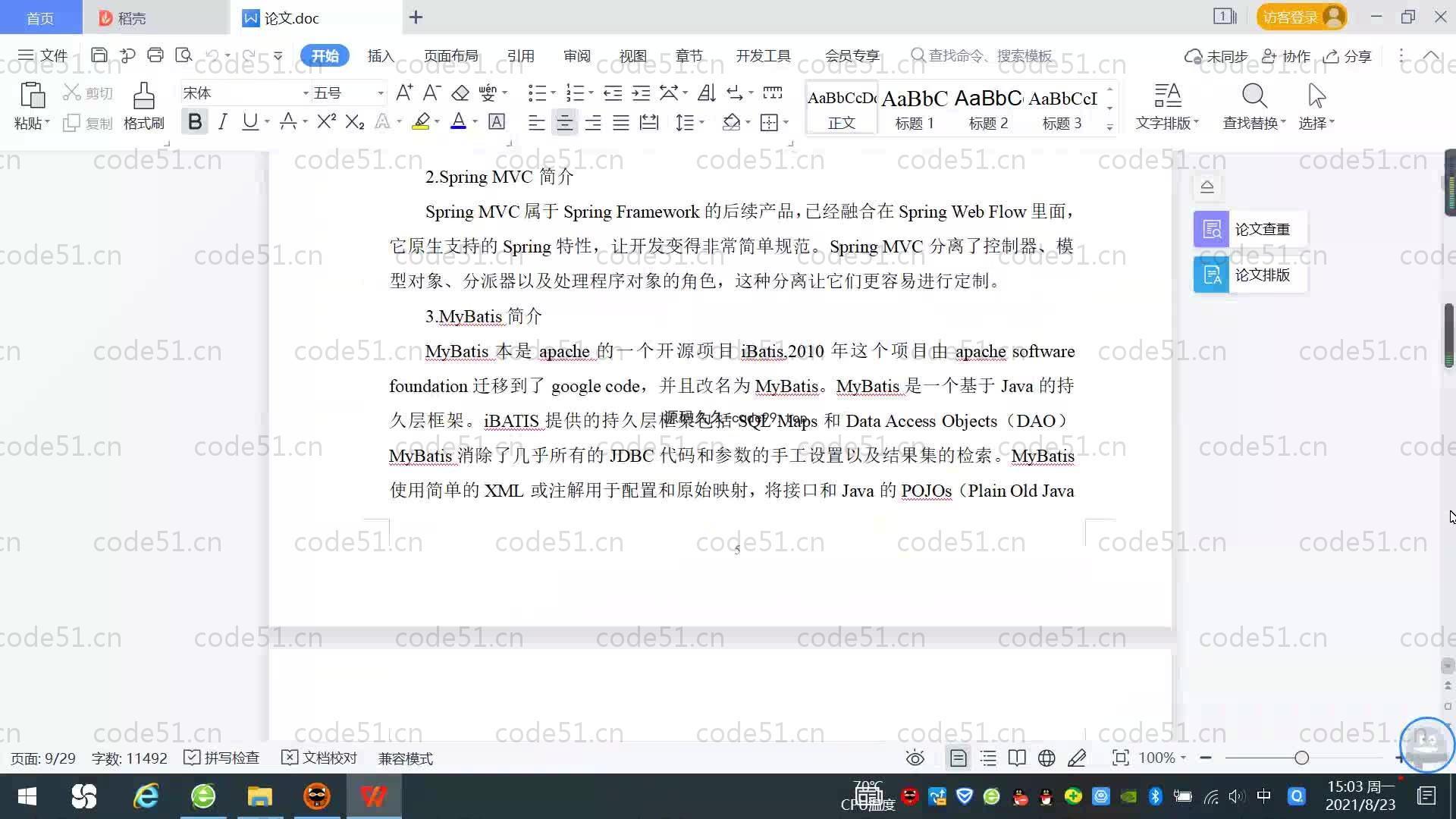Viewport: 1456px width, 819px height.
Task: Click the Print icon in quick access
Action: tap(155, 55)
